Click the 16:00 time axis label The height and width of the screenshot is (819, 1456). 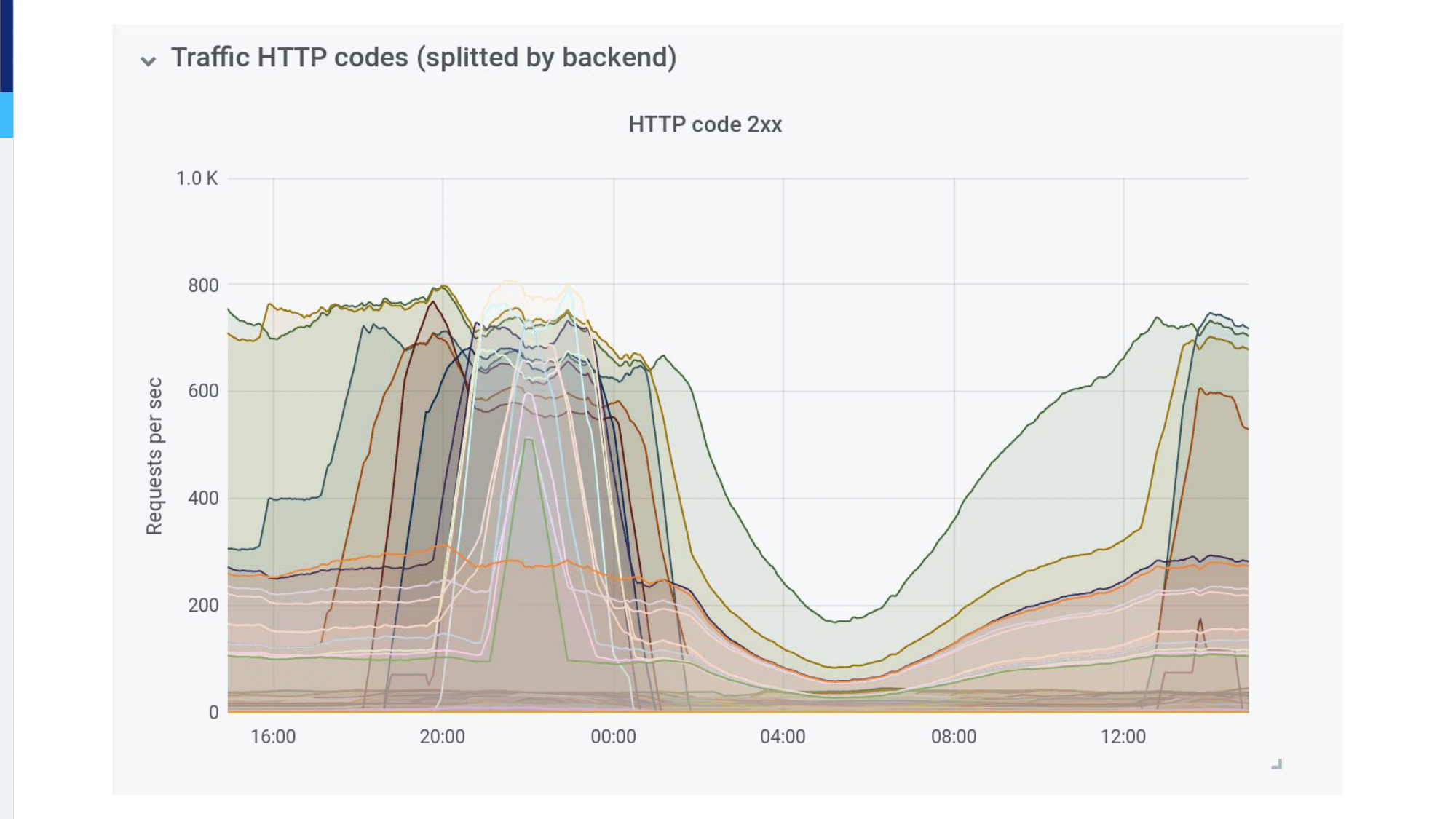tap(273, 737)
